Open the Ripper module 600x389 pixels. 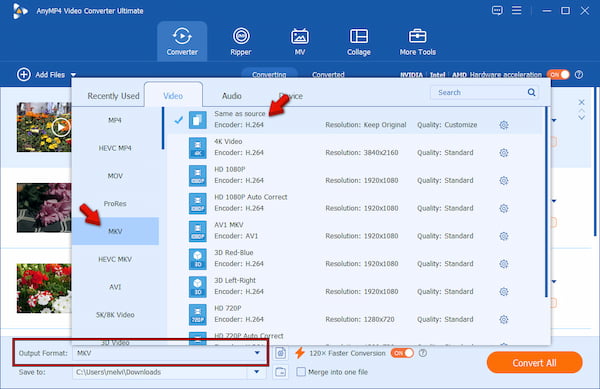(241, 41)
